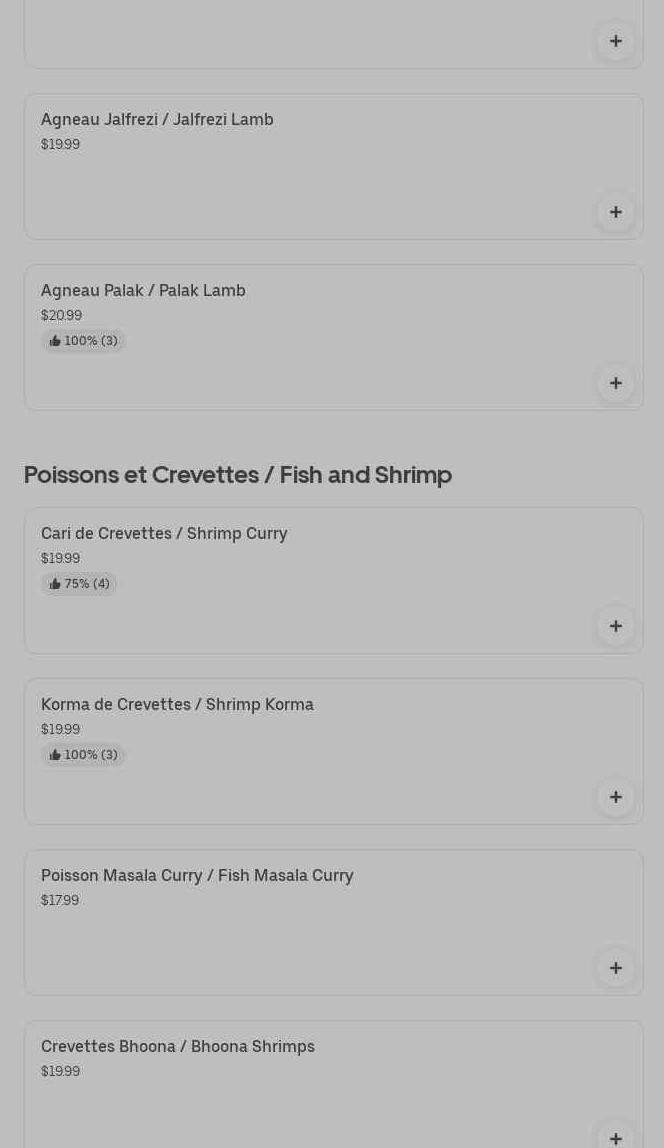Open Agneau Palak / Palak Lamb details
The height and width of the screenshot is (1148, 664).
(143, 290)
